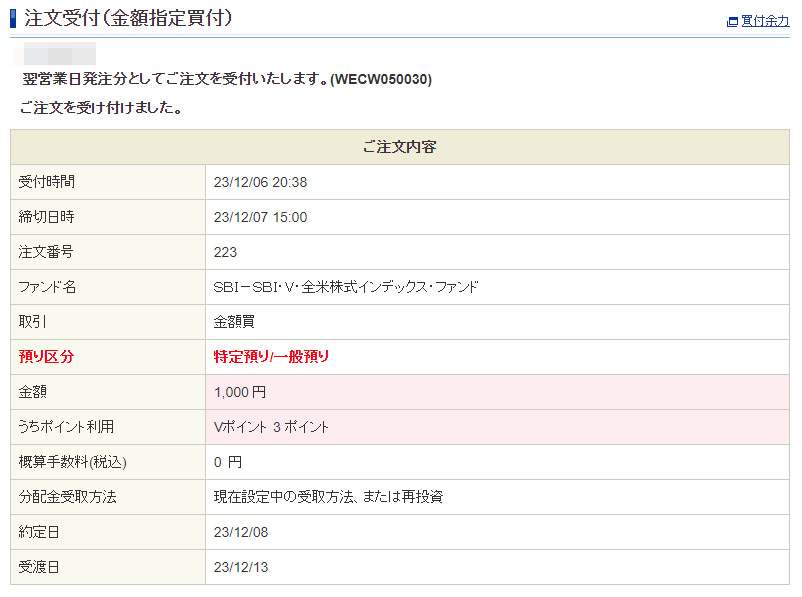This screenshot has height=597, width=802.
Task: Click the 約定日 date 23/12/08
Action: pyautogui.click(x=241, y=532)
